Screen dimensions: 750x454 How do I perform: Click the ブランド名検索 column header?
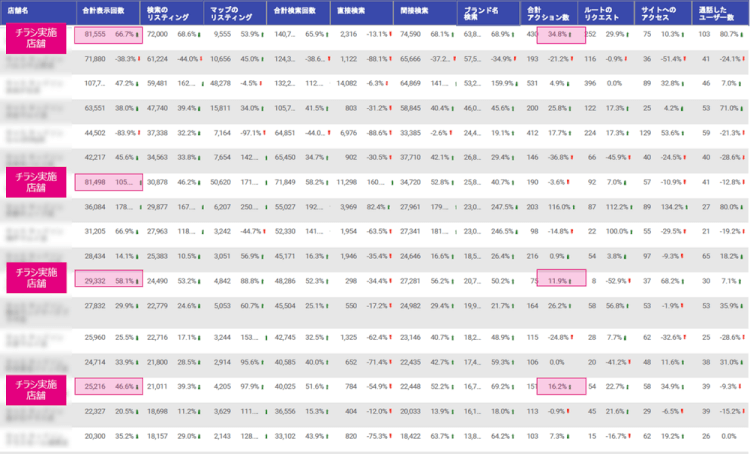pyautogui.click(x=482, y=13)
